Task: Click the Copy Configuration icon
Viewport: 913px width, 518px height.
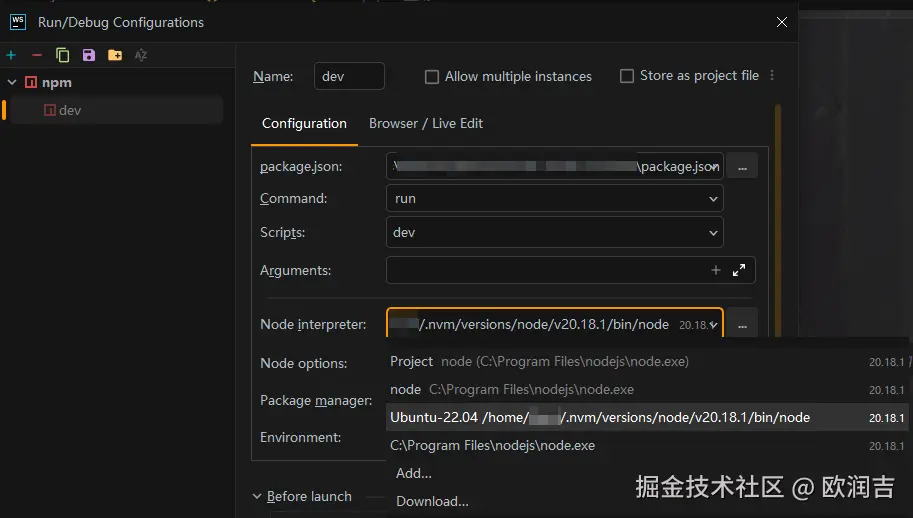Action: [62, 55]
